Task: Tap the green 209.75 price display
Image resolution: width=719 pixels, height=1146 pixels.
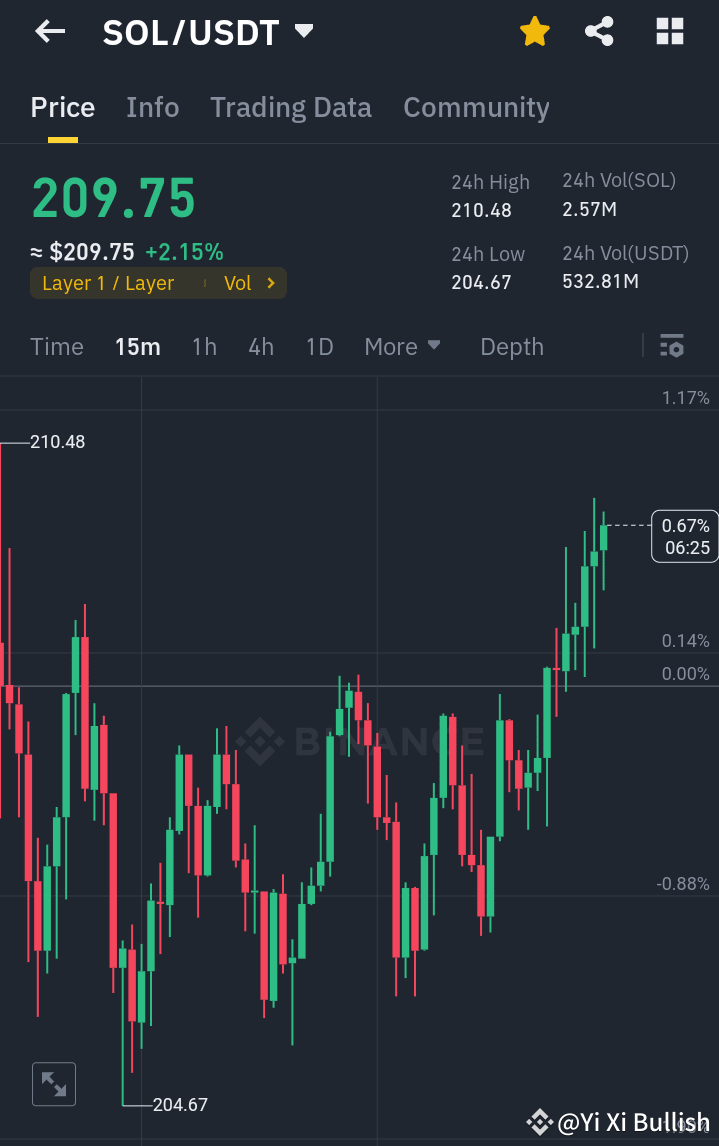Action: coord(112,198)
